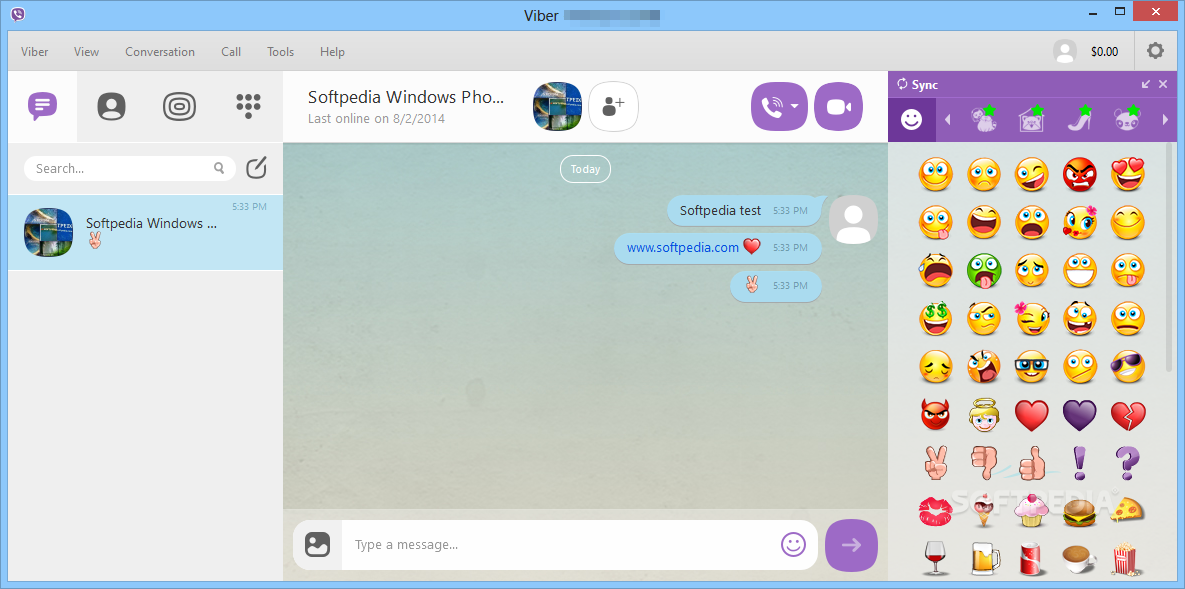Image resolution: width=1185 pixels, height=589 pixels.
Task: Detach the sticker panel
Action: coord(1146,84)
